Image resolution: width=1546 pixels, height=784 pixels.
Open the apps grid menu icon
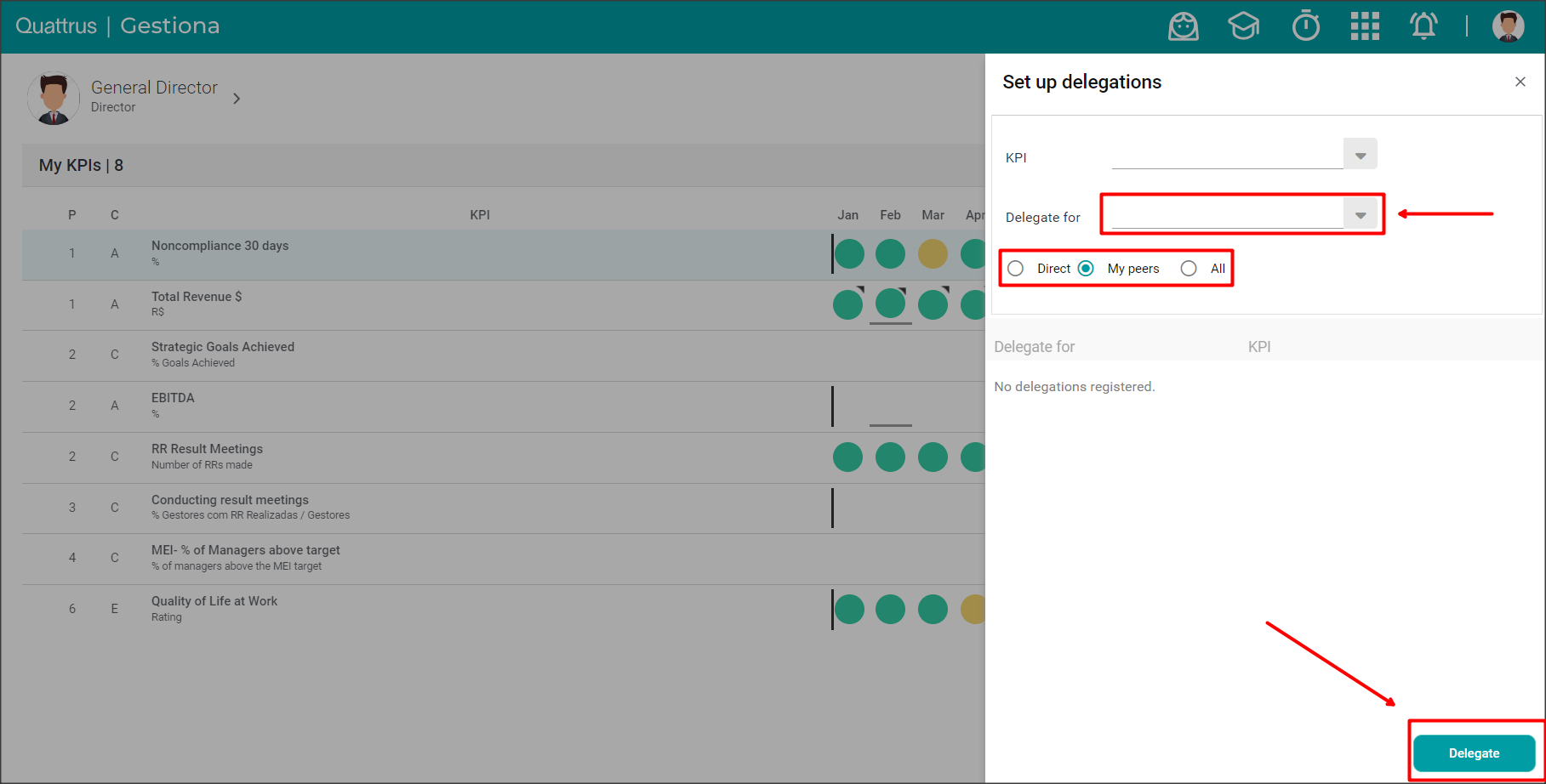[x=1364, y=26]
